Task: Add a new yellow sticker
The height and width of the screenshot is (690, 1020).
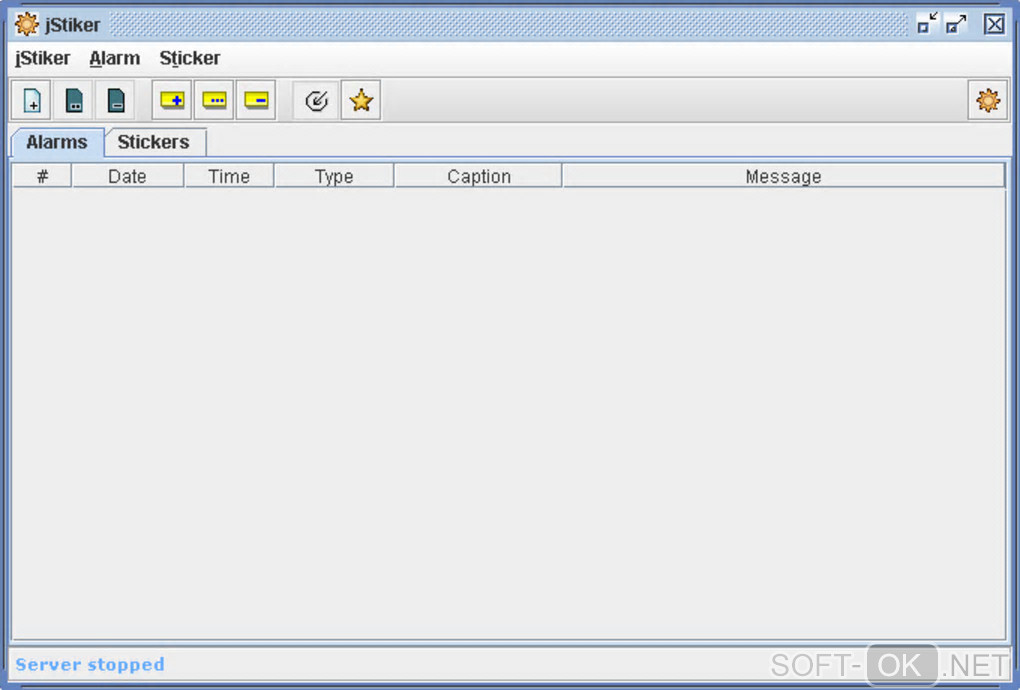Action: click(x=172, y=100)
